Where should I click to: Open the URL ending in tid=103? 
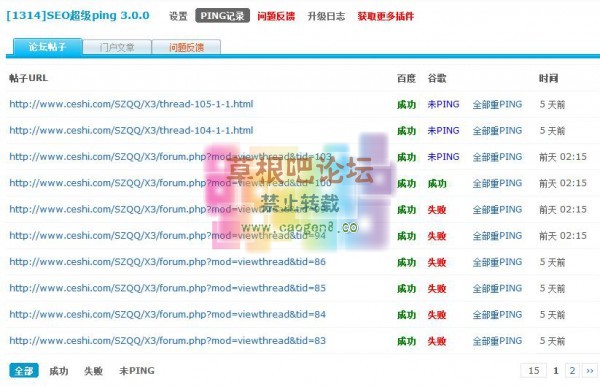170,157
